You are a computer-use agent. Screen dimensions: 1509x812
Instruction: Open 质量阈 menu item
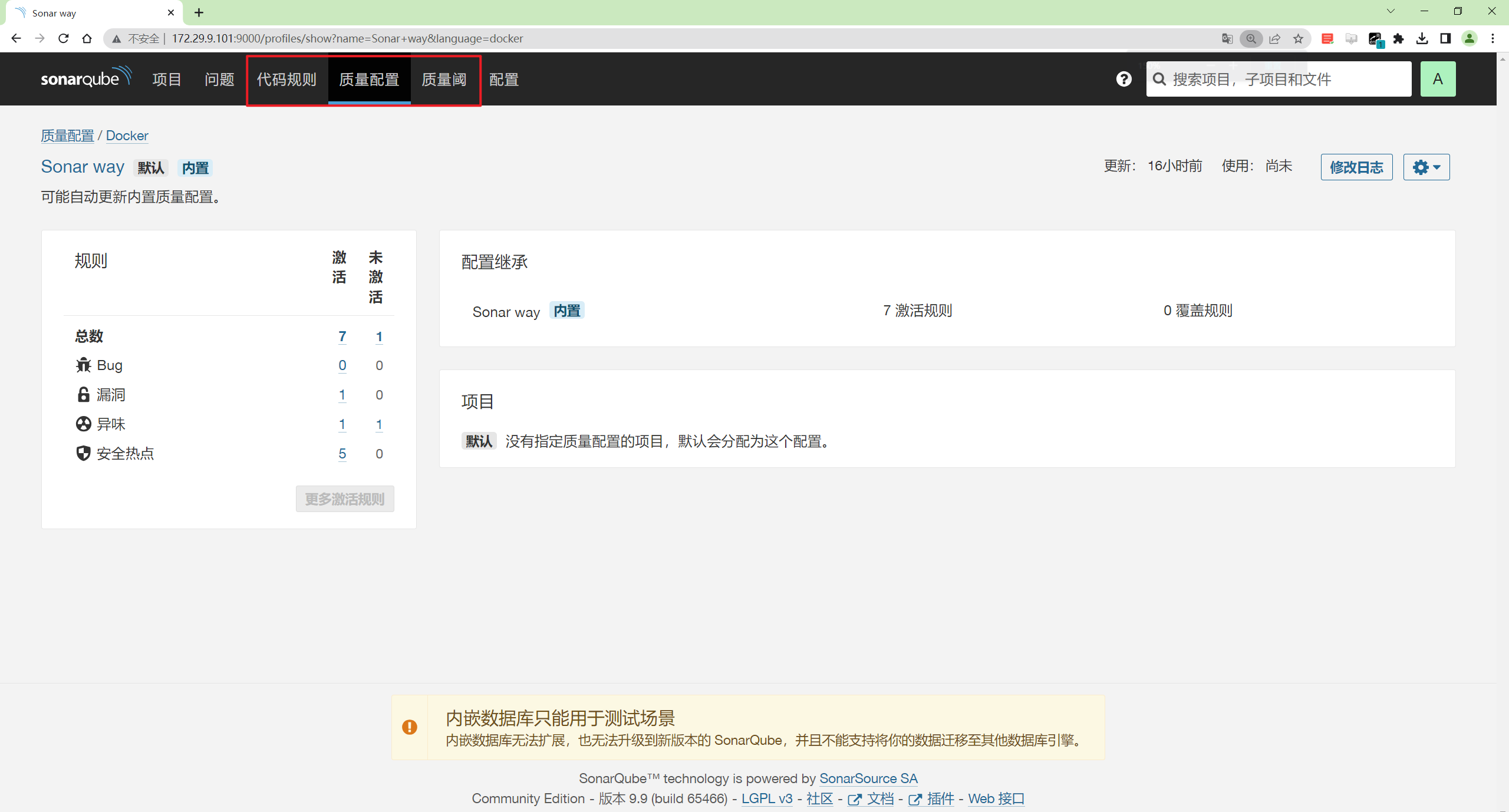tap(444, 79)
